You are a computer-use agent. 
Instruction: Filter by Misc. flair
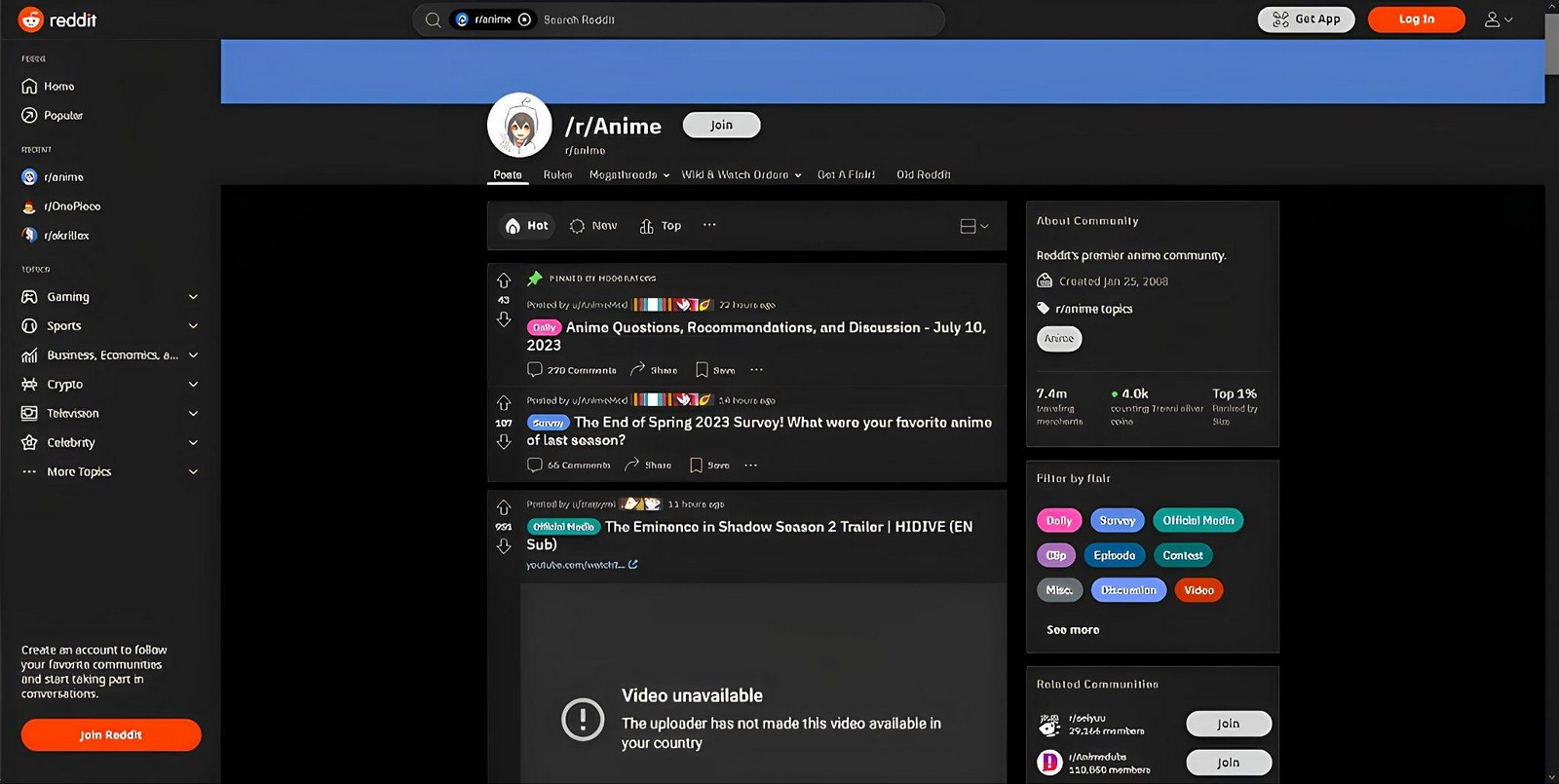[x=1060, y=590]
